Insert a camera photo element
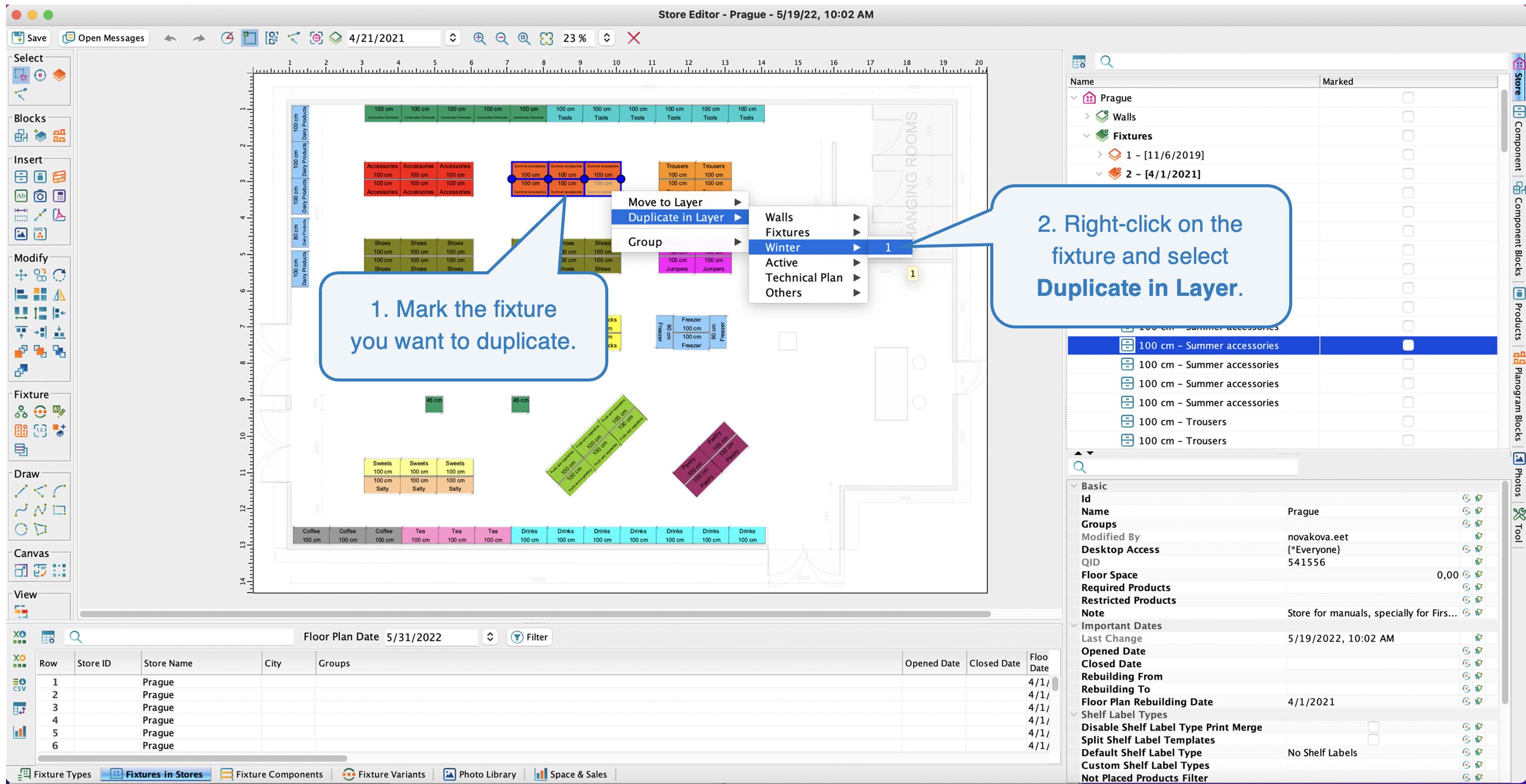The width and height of the screenshot is (1526, 784). point(40,196)
